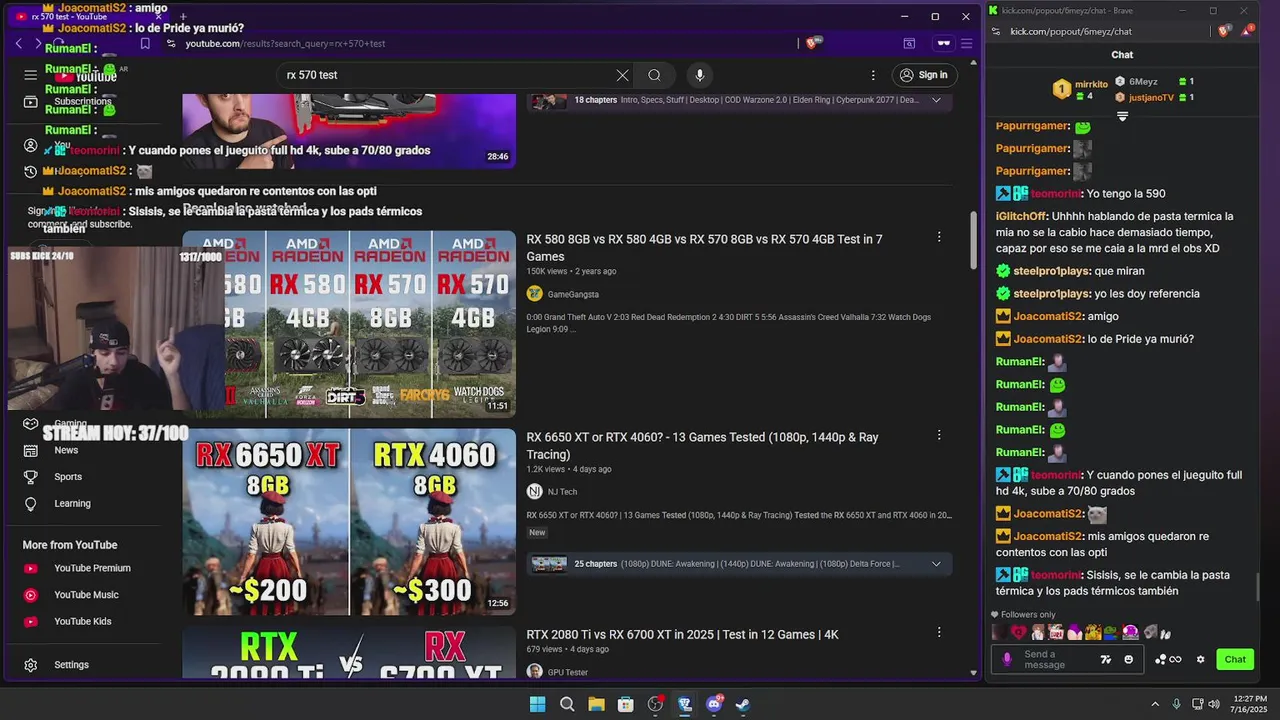1280x720 pixels.
Task: Show hidden system tray icons
Action: click(x=1155, y=704)
